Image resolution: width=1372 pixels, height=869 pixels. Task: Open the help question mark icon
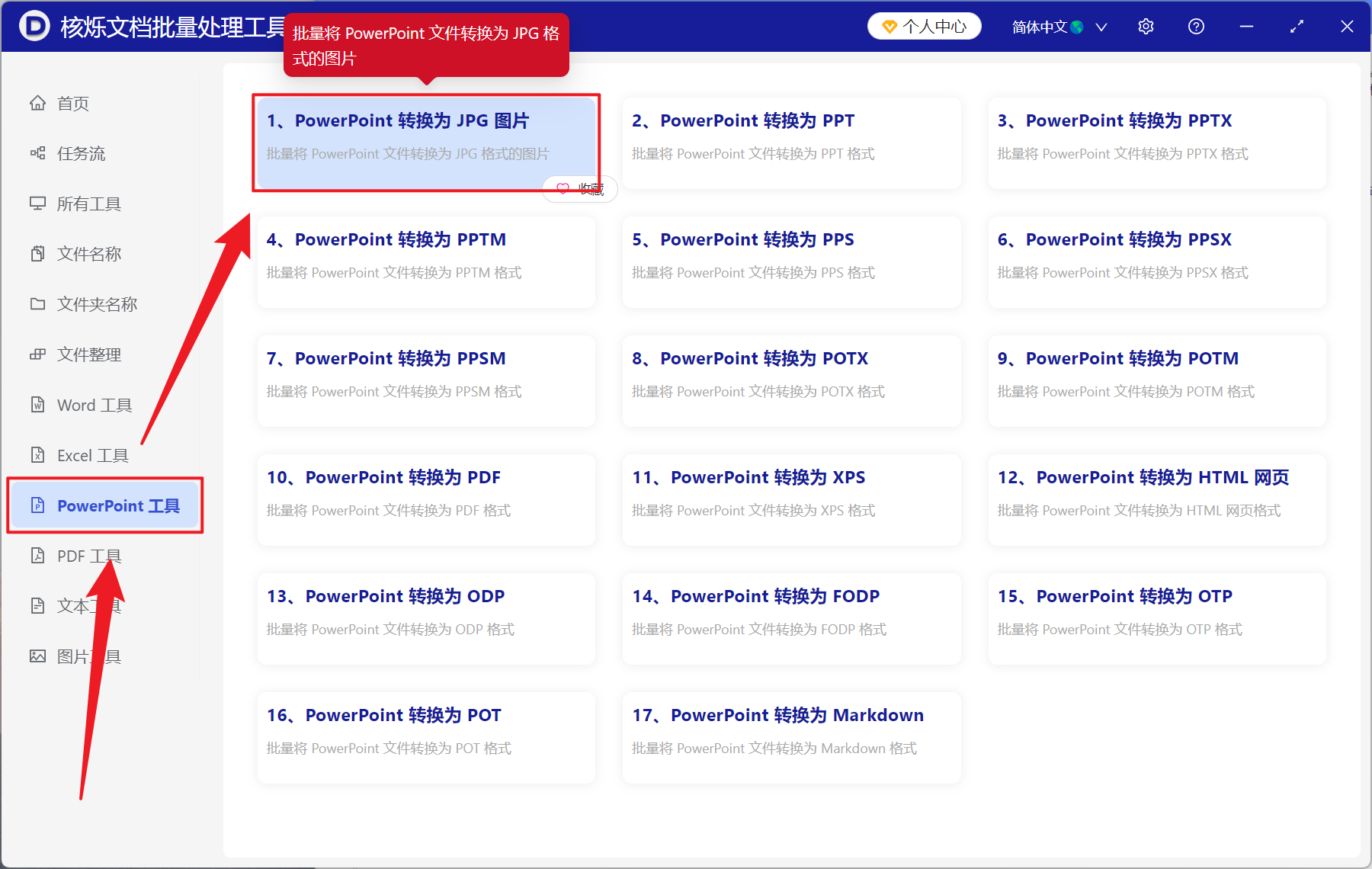click(x=1196, y=27)
